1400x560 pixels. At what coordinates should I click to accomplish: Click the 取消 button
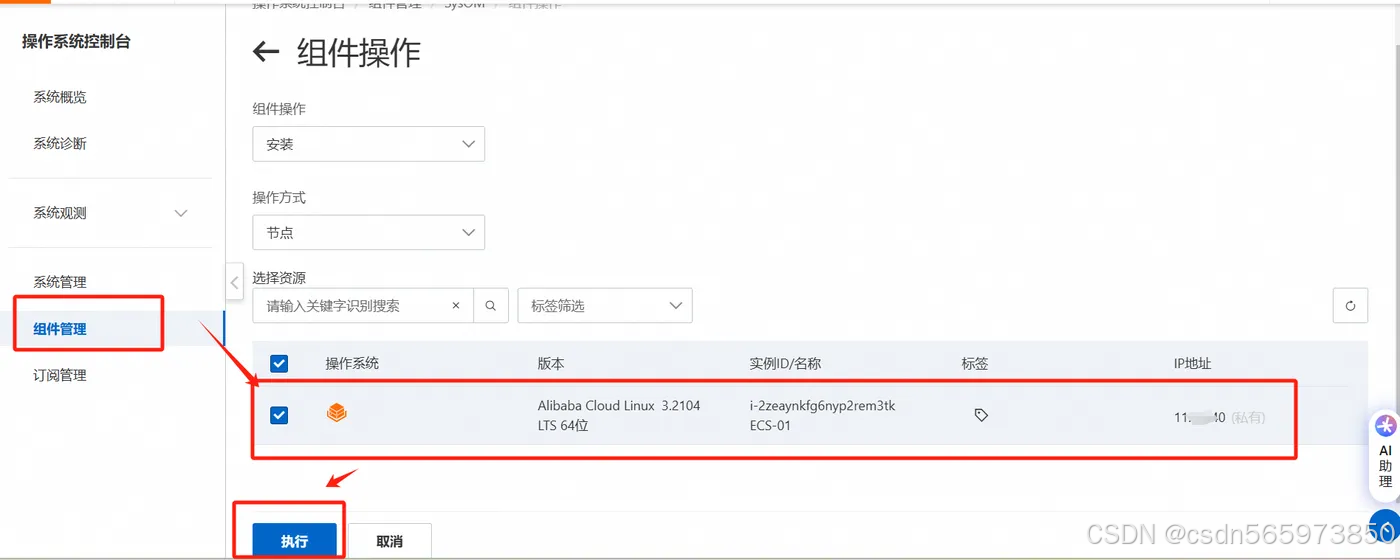click(x=390, y=541)
